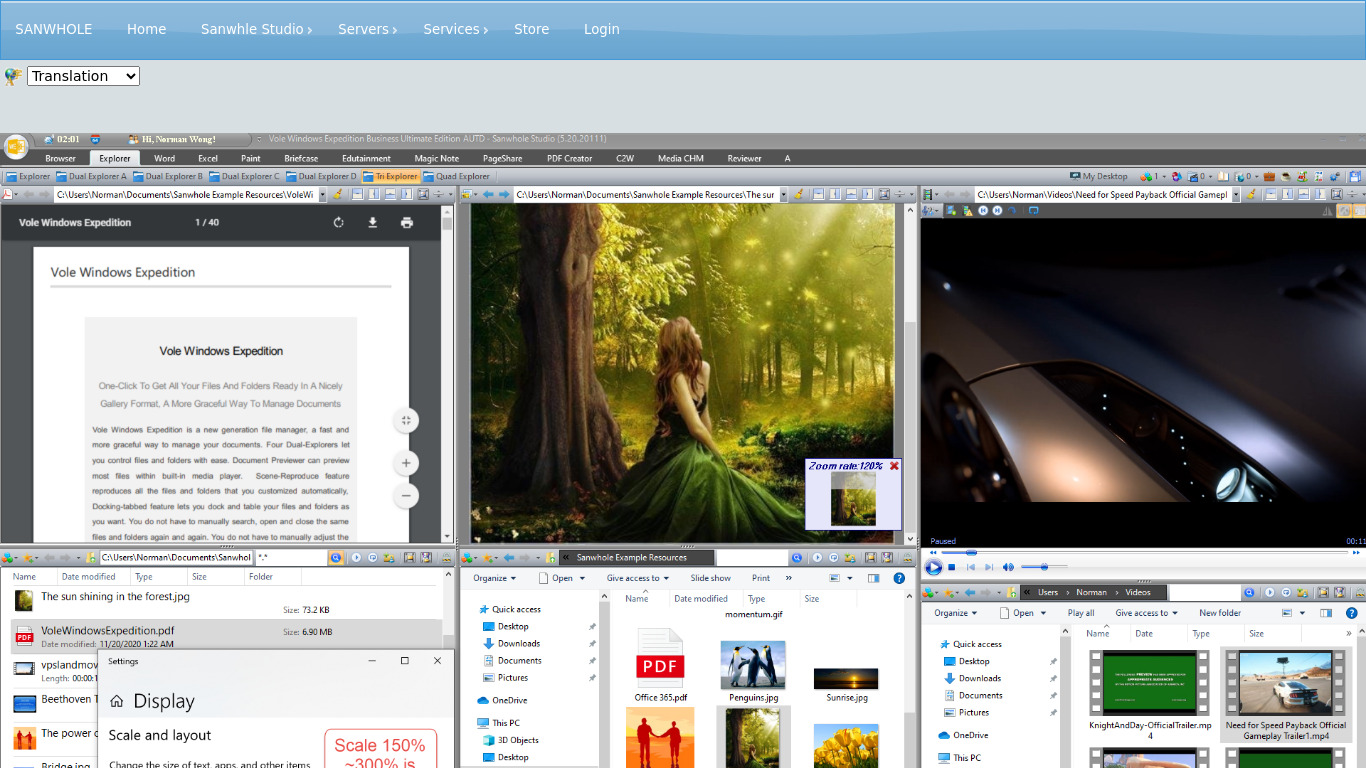Open Pictures in Videos pane navigation tree
This screenshot has height=768, width=1366.
[x=973, y=712]
